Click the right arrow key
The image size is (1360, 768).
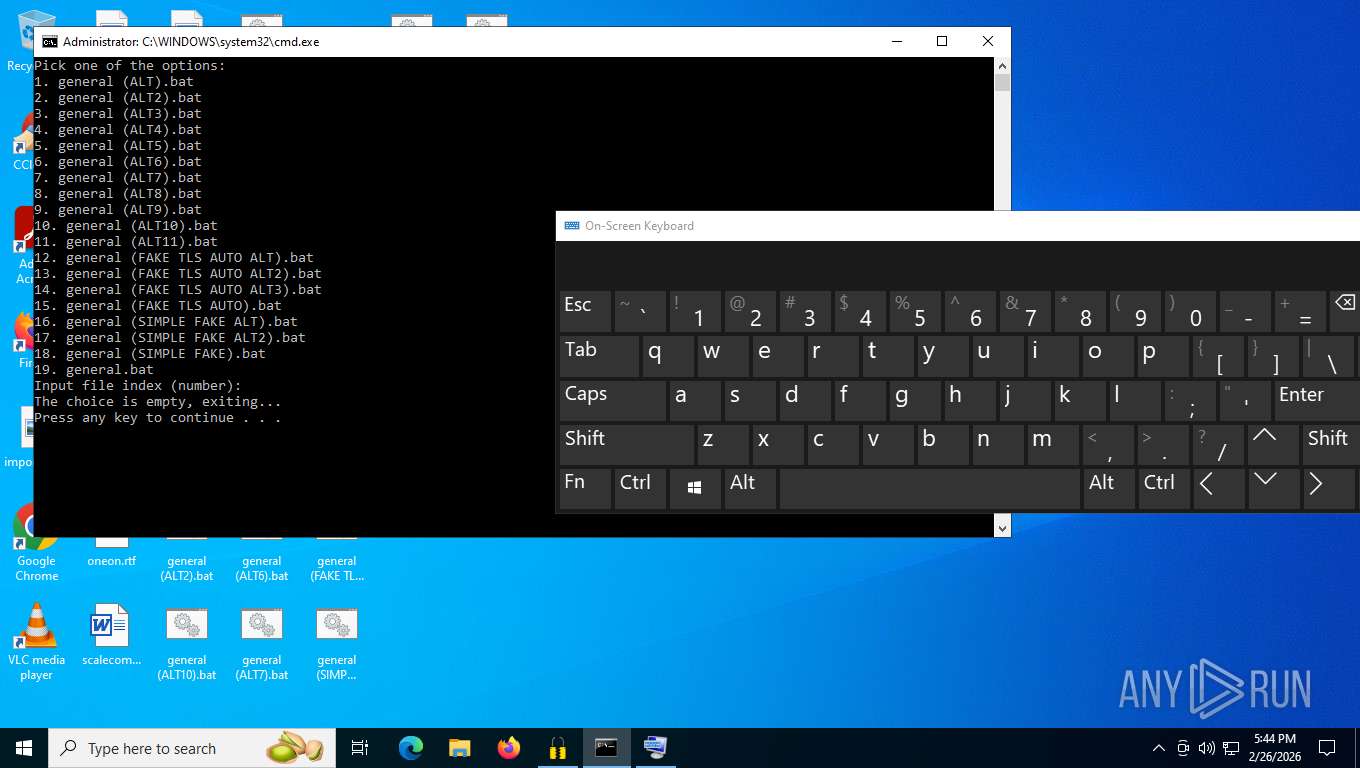click(x=1328, y=489)
